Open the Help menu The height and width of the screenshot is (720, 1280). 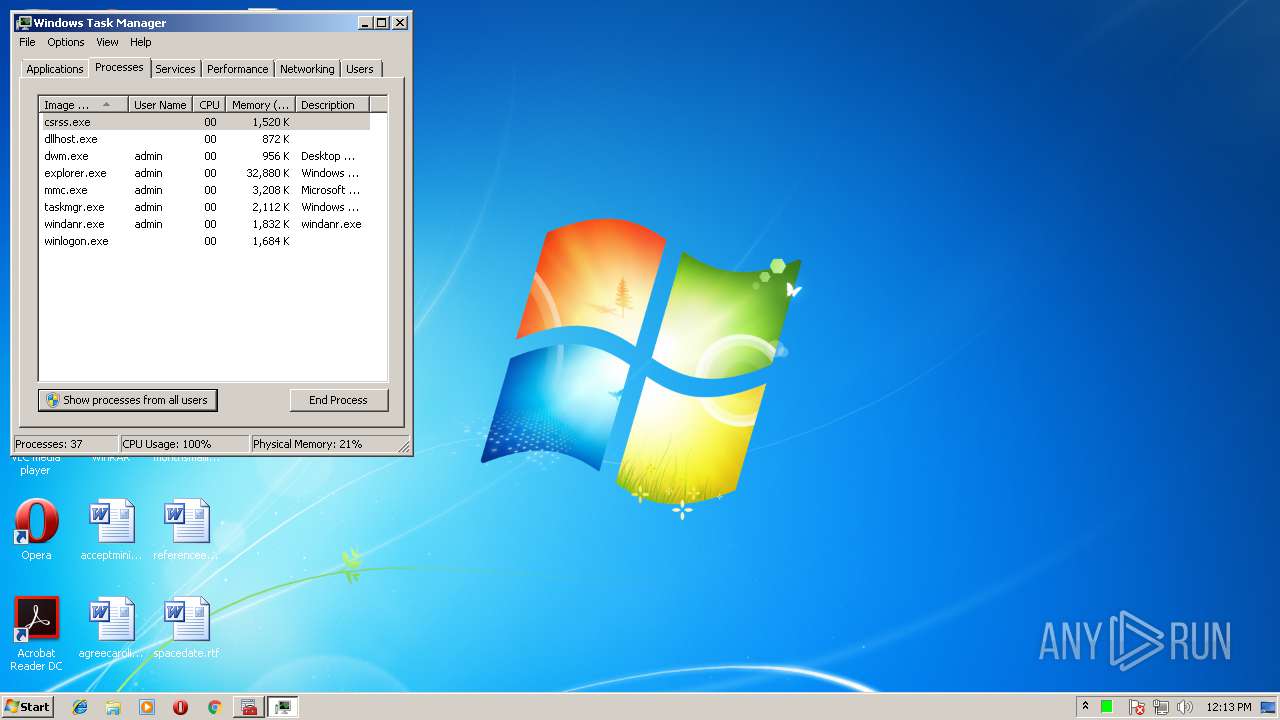[x=141, y=42]
